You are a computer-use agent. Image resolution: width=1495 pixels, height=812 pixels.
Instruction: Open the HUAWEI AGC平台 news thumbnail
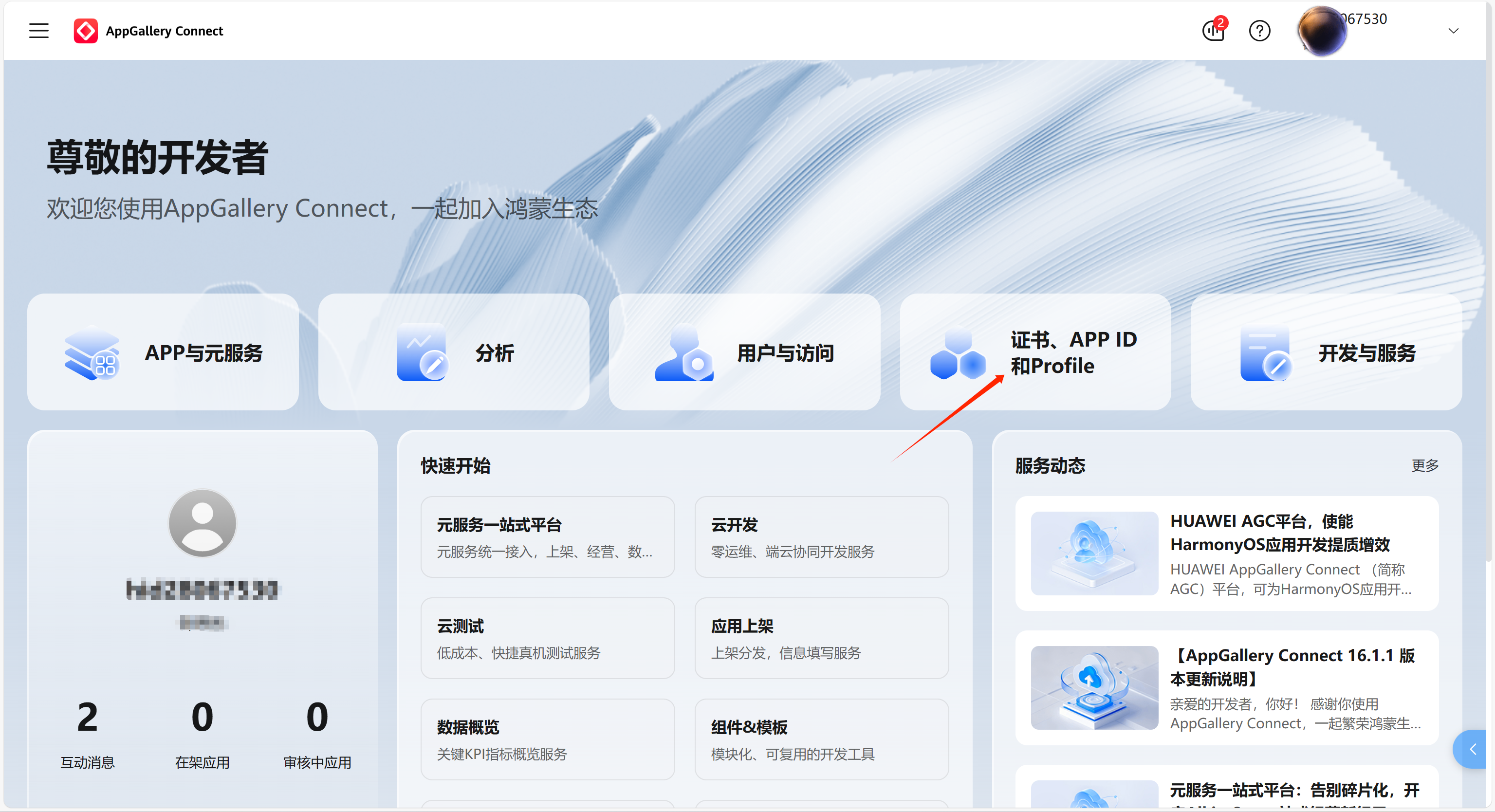coord(1094,553)
